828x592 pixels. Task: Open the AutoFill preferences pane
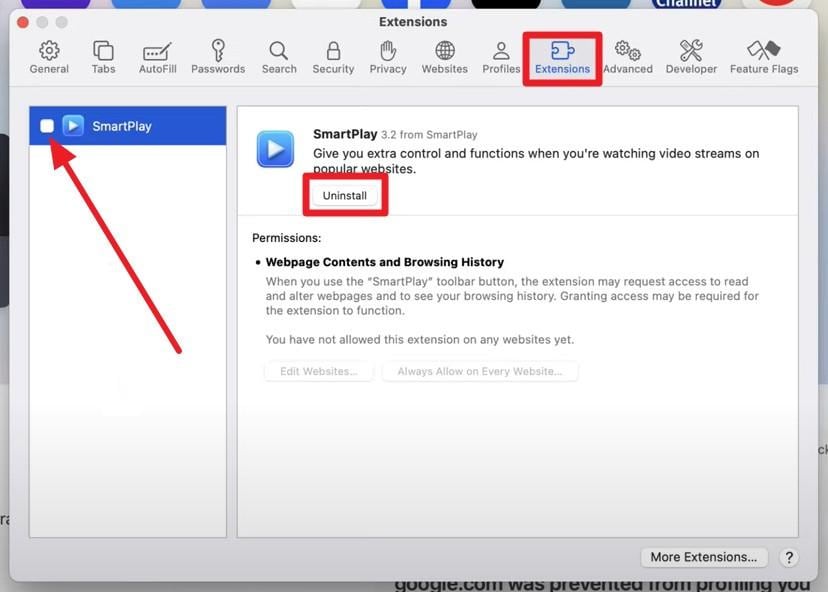point(157,57)
